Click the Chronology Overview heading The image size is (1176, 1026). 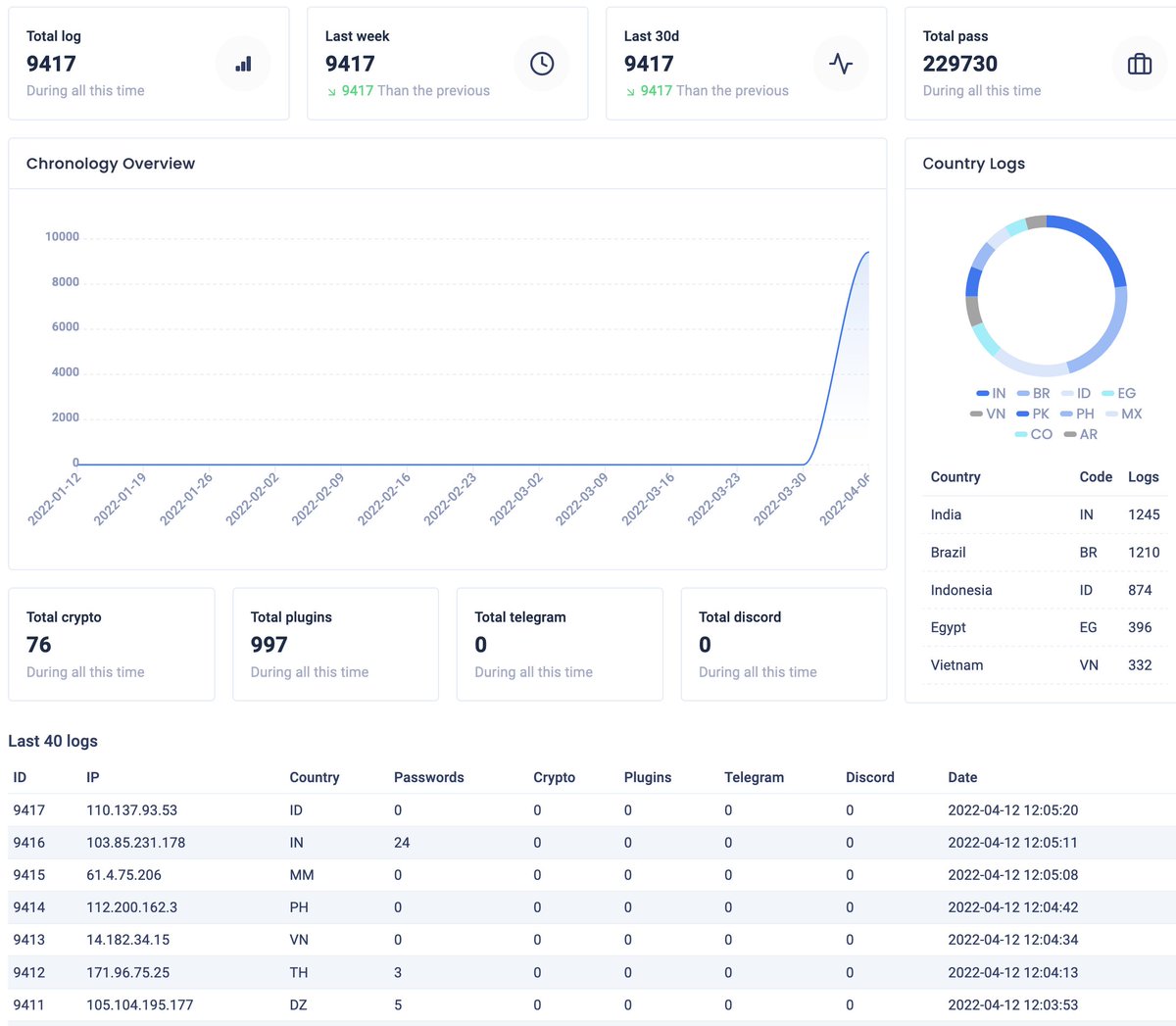pyautogui.click(x=111, y=164)
